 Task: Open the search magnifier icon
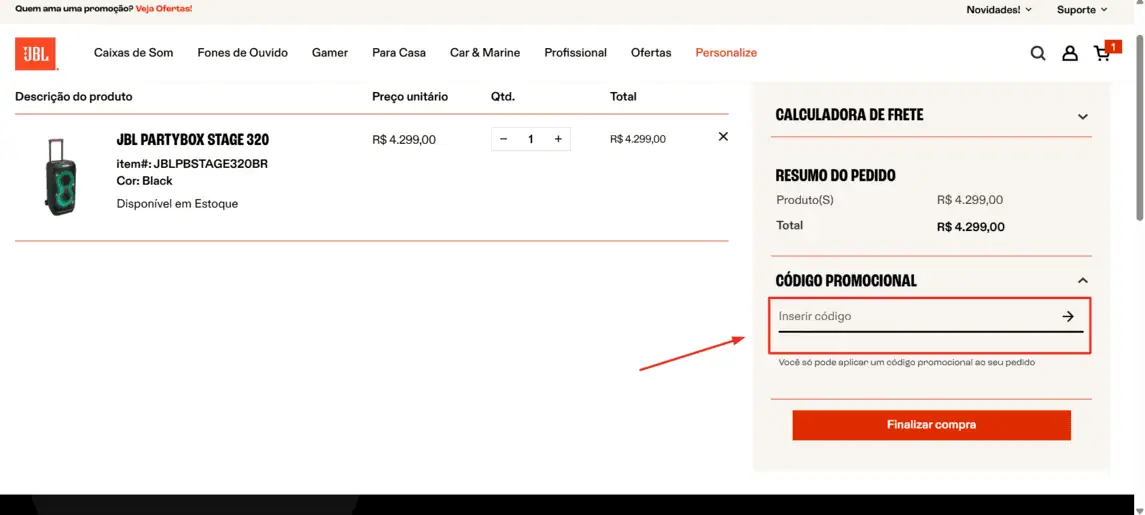[x=1038, y=53]
